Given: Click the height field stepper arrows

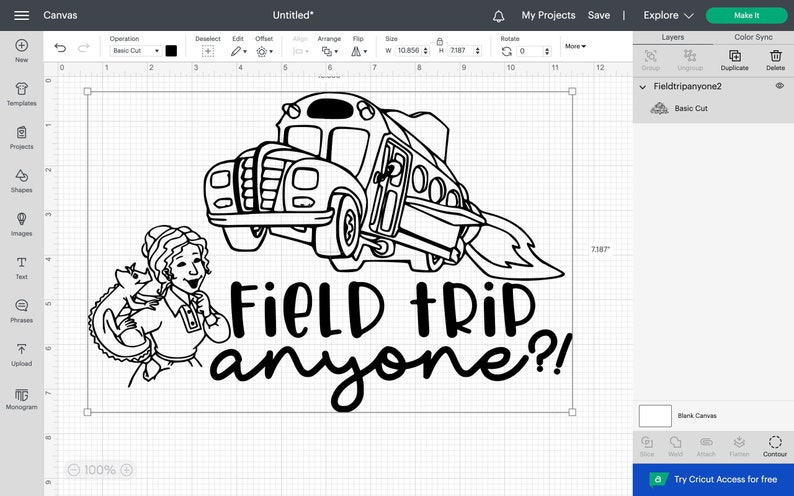Looking at the screenshot, I should click(478, 51).
